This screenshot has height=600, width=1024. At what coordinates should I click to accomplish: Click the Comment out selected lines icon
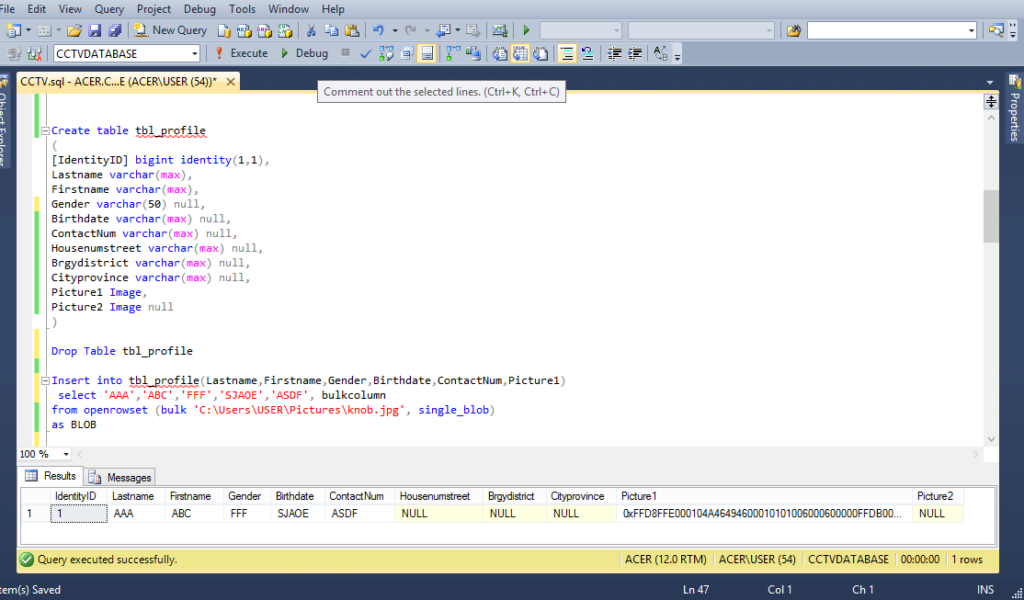[x=566, y=53]
